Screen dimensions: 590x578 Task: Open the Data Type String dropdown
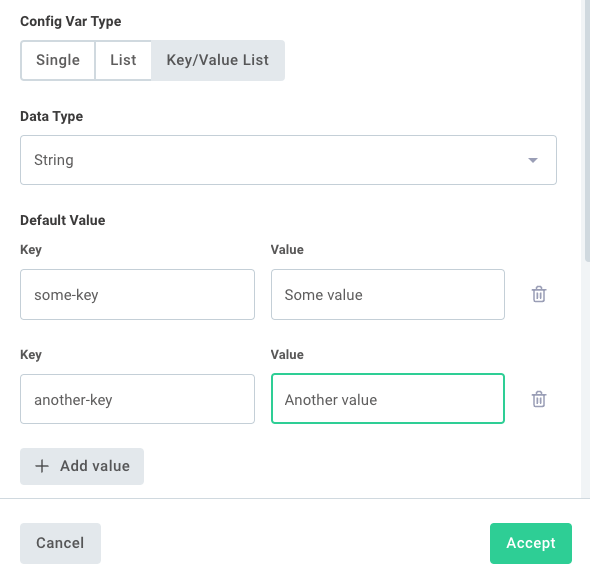[288, 160]
